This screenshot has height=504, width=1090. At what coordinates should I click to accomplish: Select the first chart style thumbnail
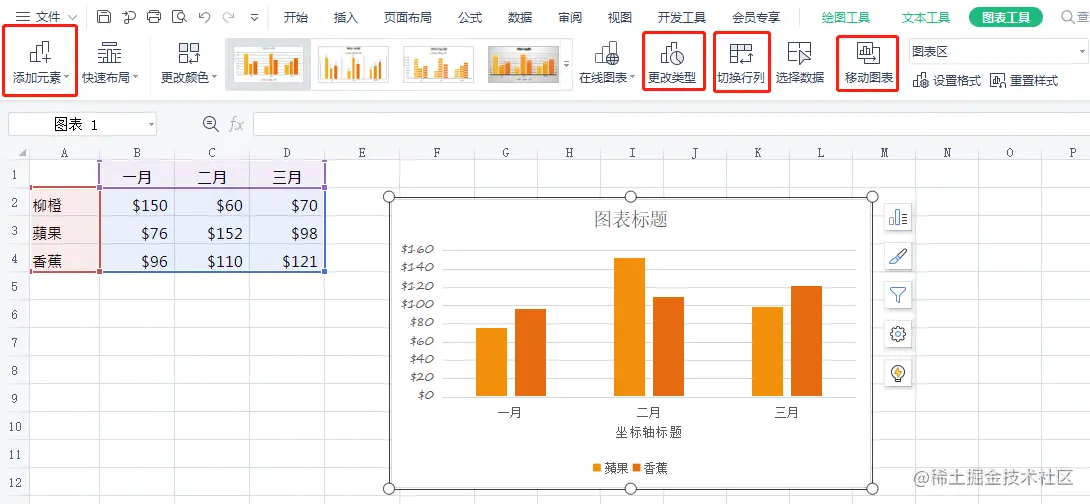(x=268, y=65)
